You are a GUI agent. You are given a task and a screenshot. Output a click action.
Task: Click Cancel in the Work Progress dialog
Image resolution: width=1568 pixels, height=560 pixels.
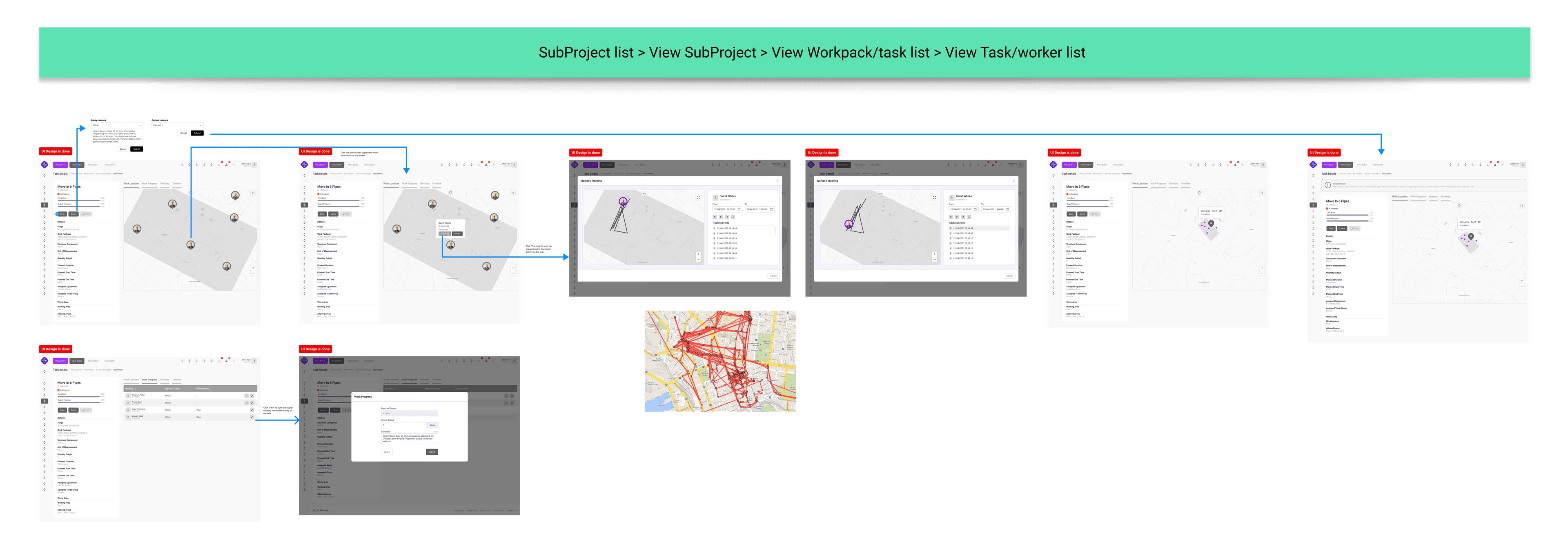(387, 452)
